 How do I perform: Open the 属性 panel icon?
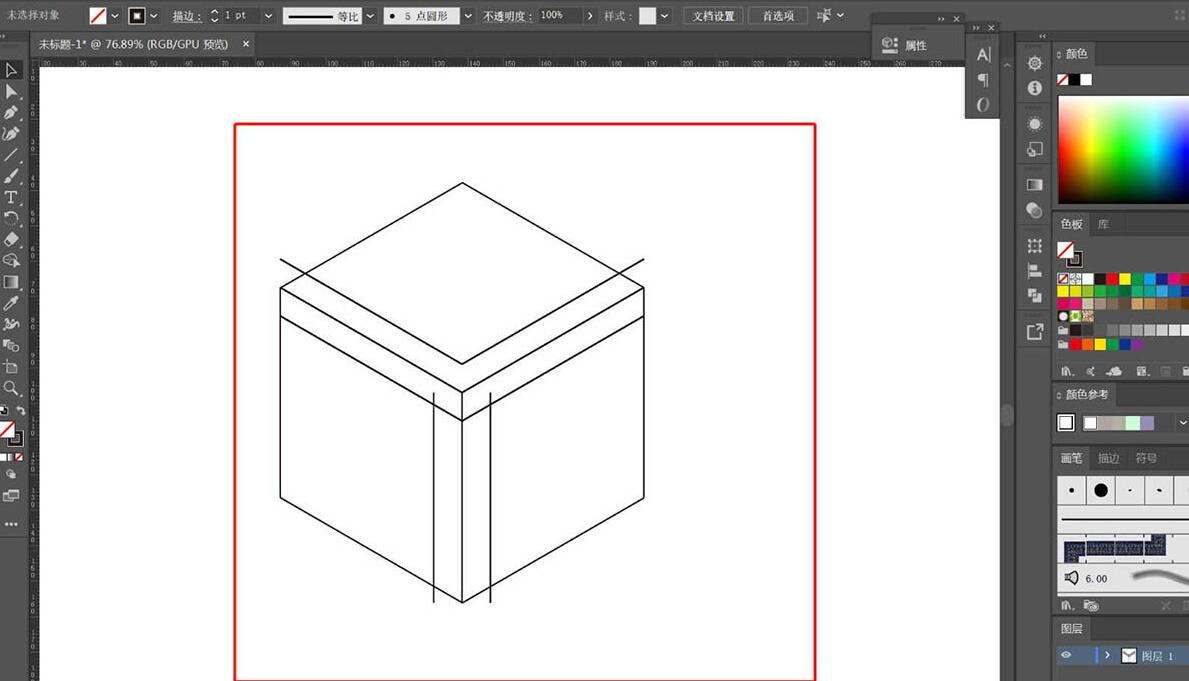(x=890, y=44)
